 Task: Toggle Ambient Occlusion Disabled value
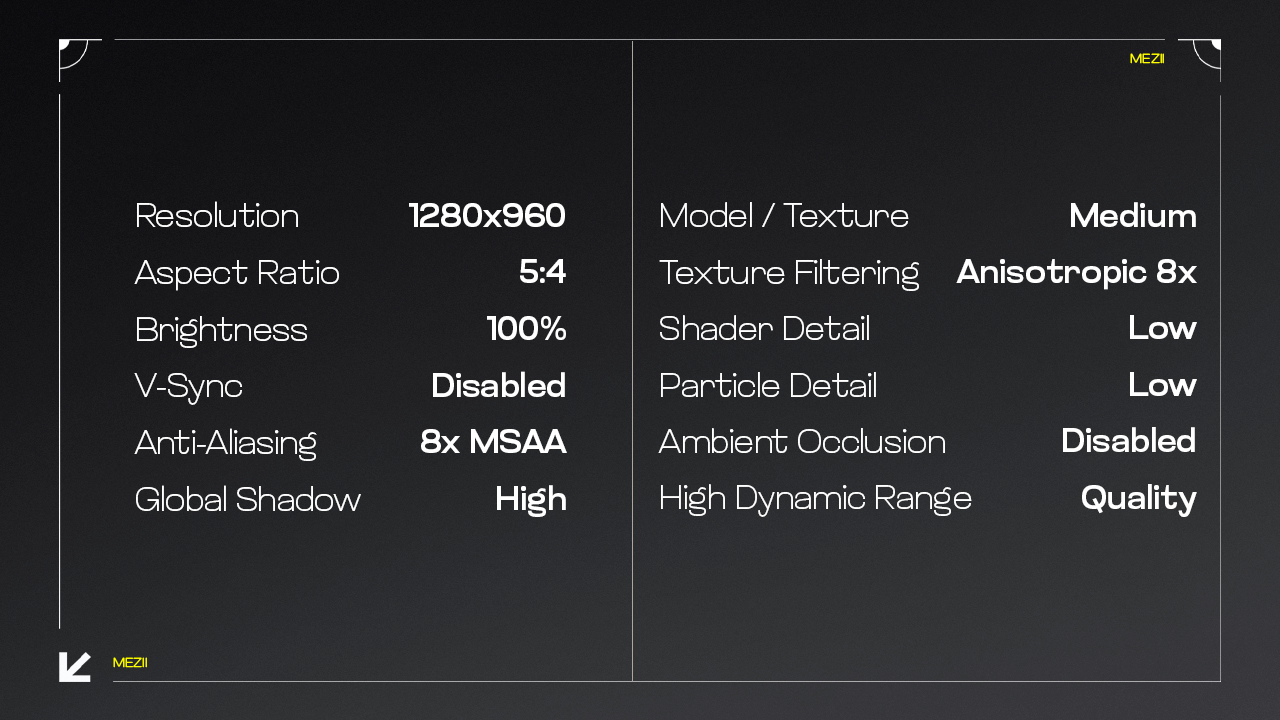coord(1128,441)
